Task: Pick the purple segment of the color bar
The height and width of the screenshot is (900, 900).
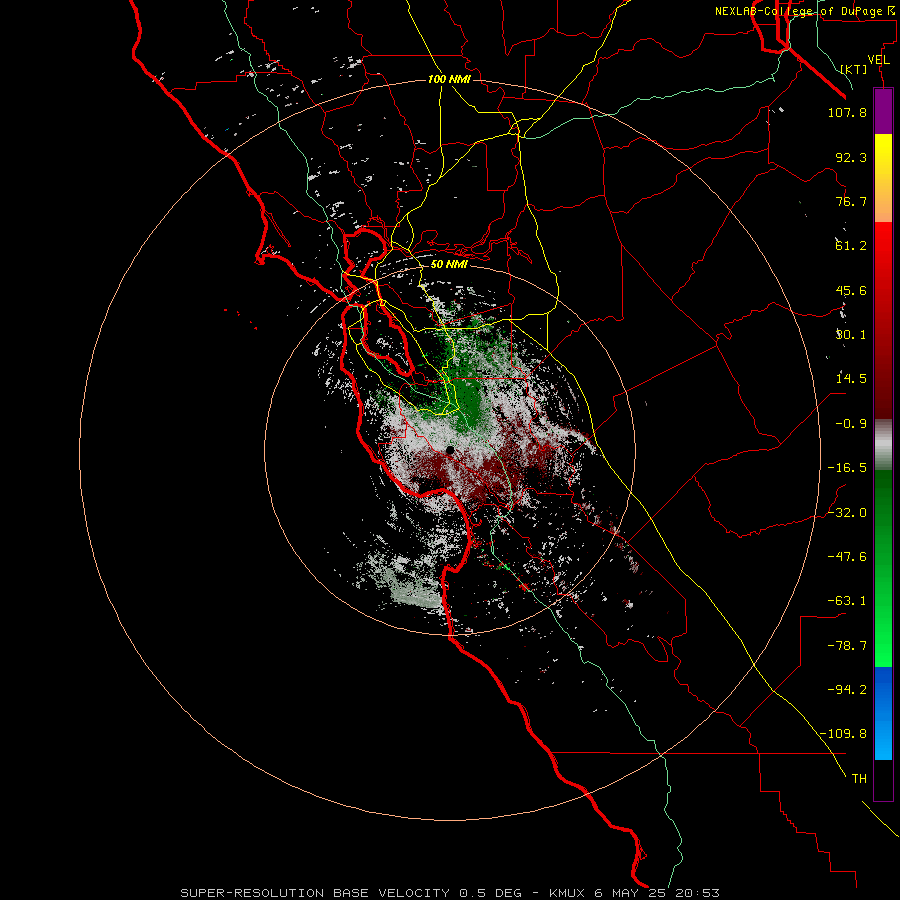Action: (x=883, y=111)
